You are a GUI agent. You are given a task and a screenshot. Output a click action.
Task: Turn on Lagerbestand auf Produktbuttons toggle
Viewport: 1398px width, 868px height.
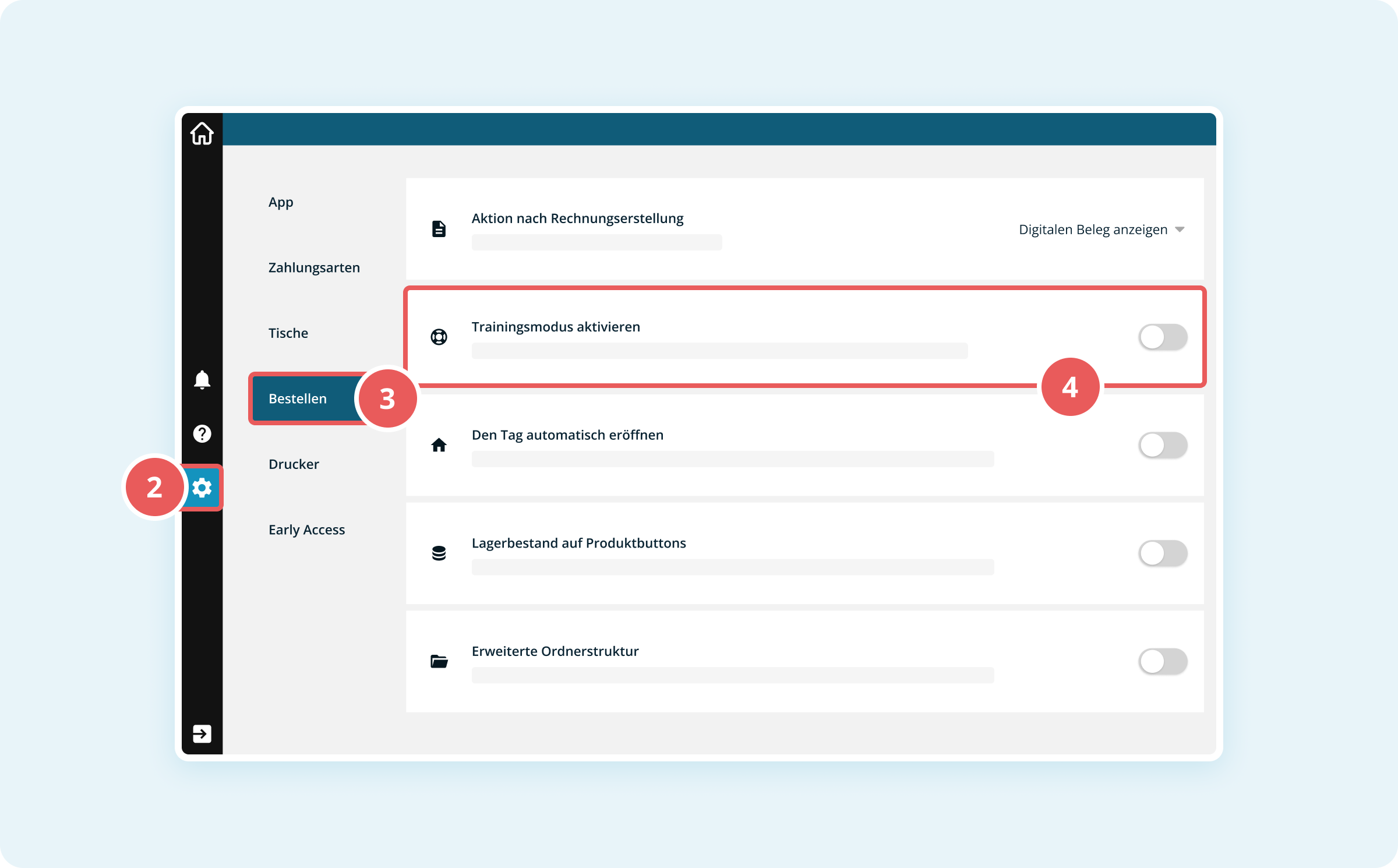1162,553
